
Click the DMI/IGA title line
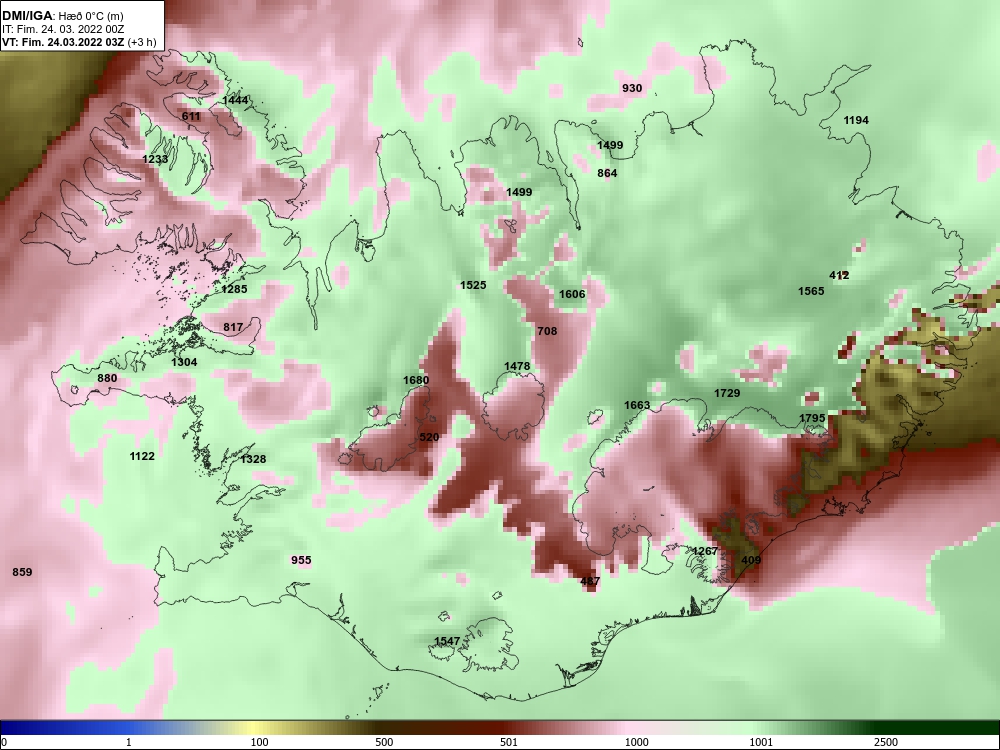pyautogui.click(x=61, y=17)
